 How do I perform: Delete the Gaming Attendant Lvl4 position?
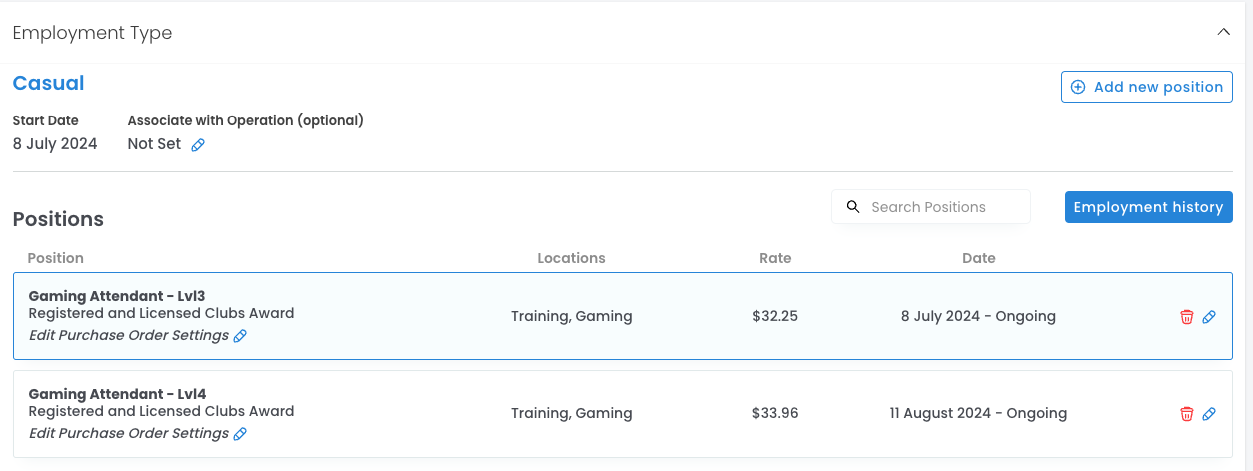[x=1187, y=414]
